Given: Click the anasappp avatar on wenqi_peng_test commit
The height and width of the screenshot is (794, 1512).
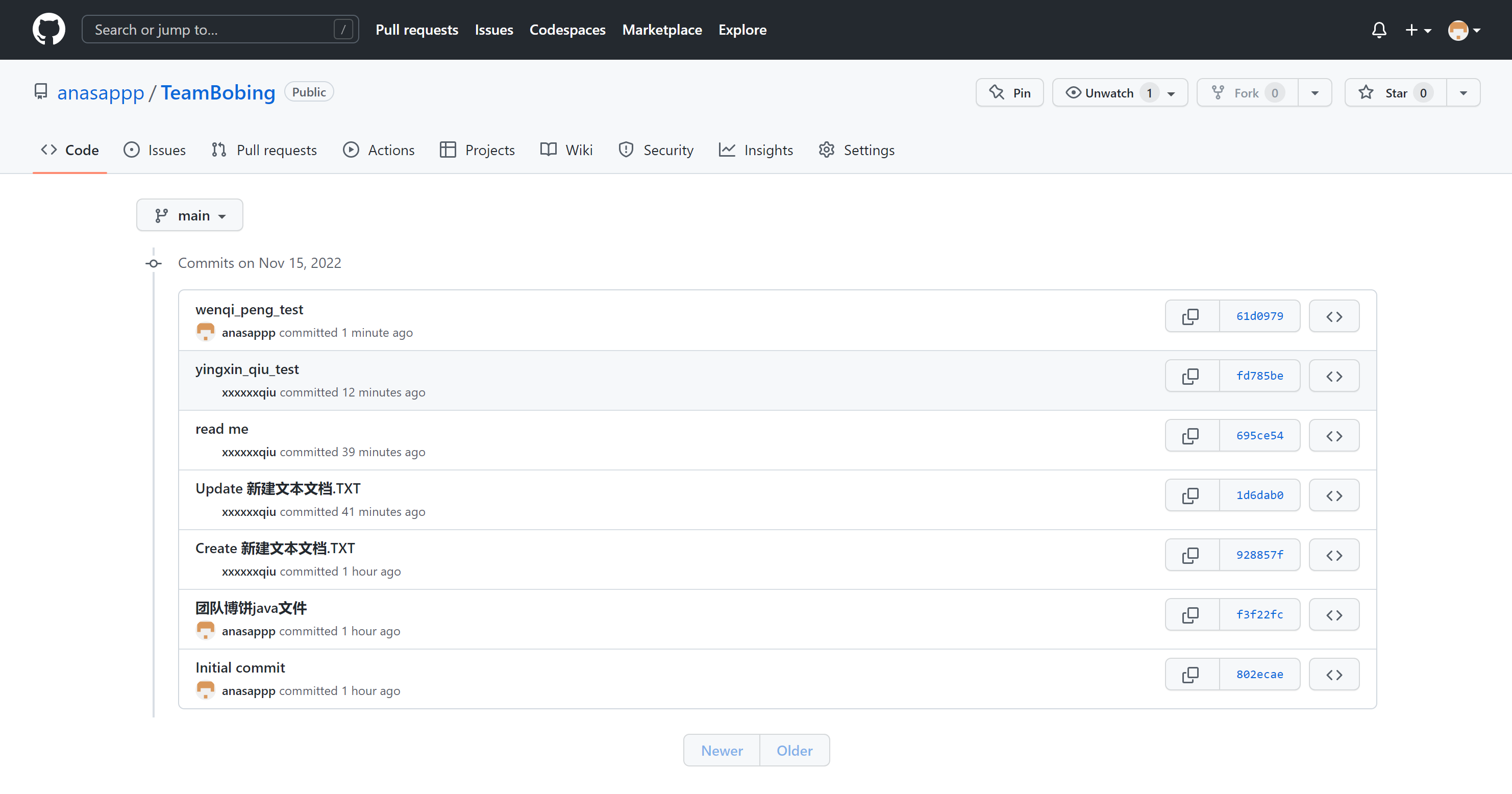Looking at the screenshot, I should point(206,332).
